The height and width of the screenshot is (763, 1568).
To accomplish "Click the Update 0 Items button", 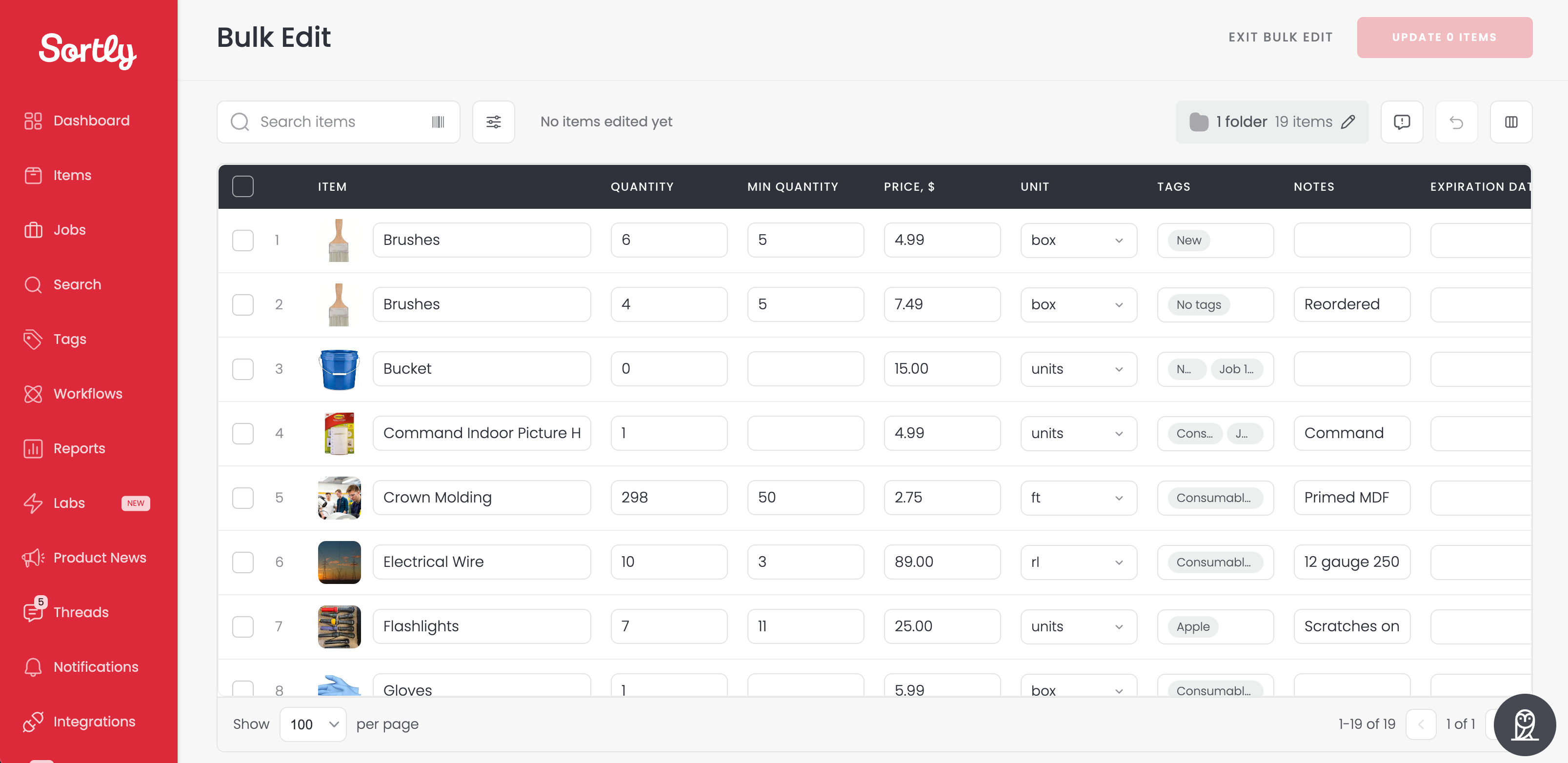I will coord(1444,37).
